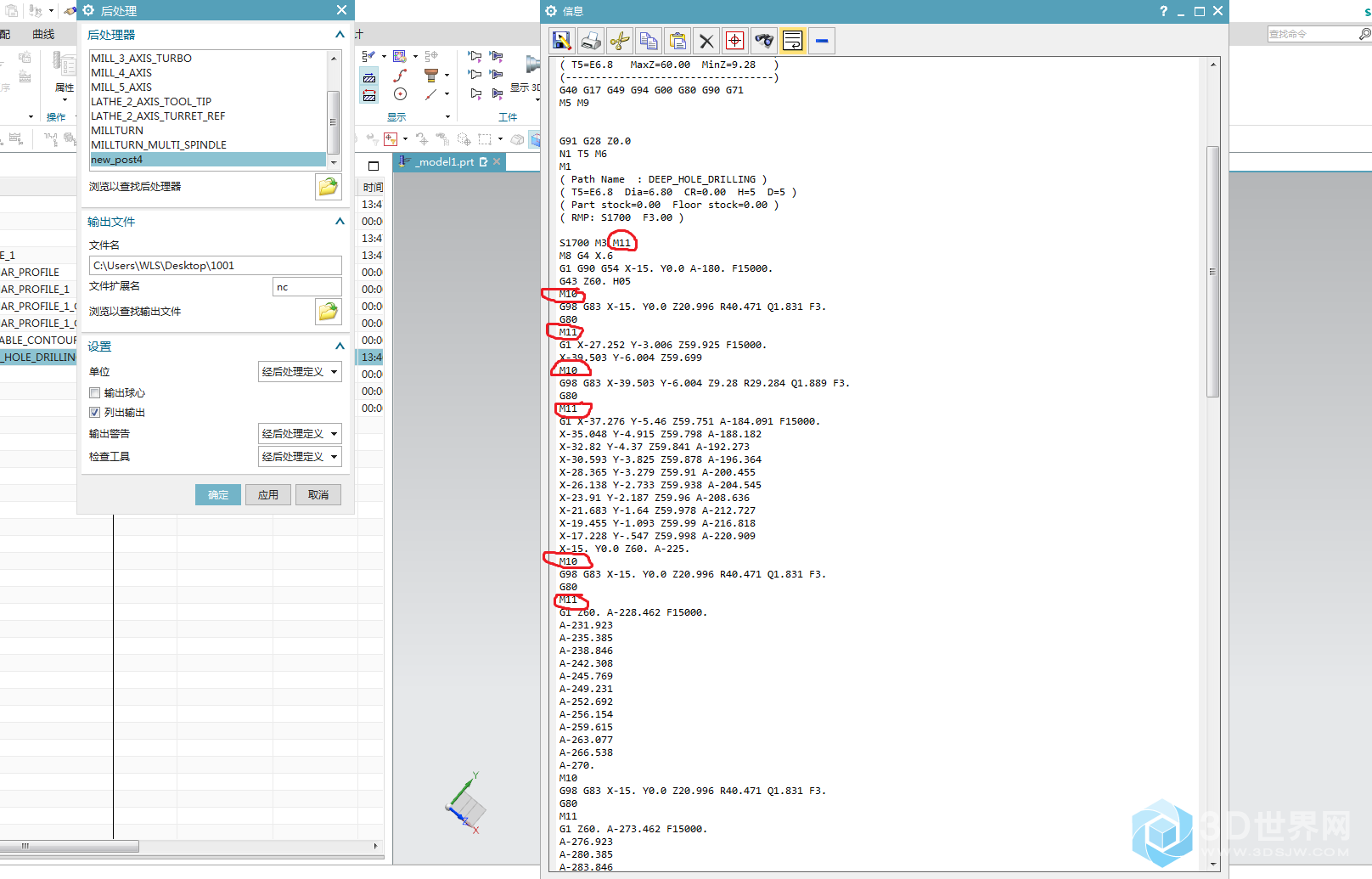Collapse the 后处理器 section

point(340,35)
